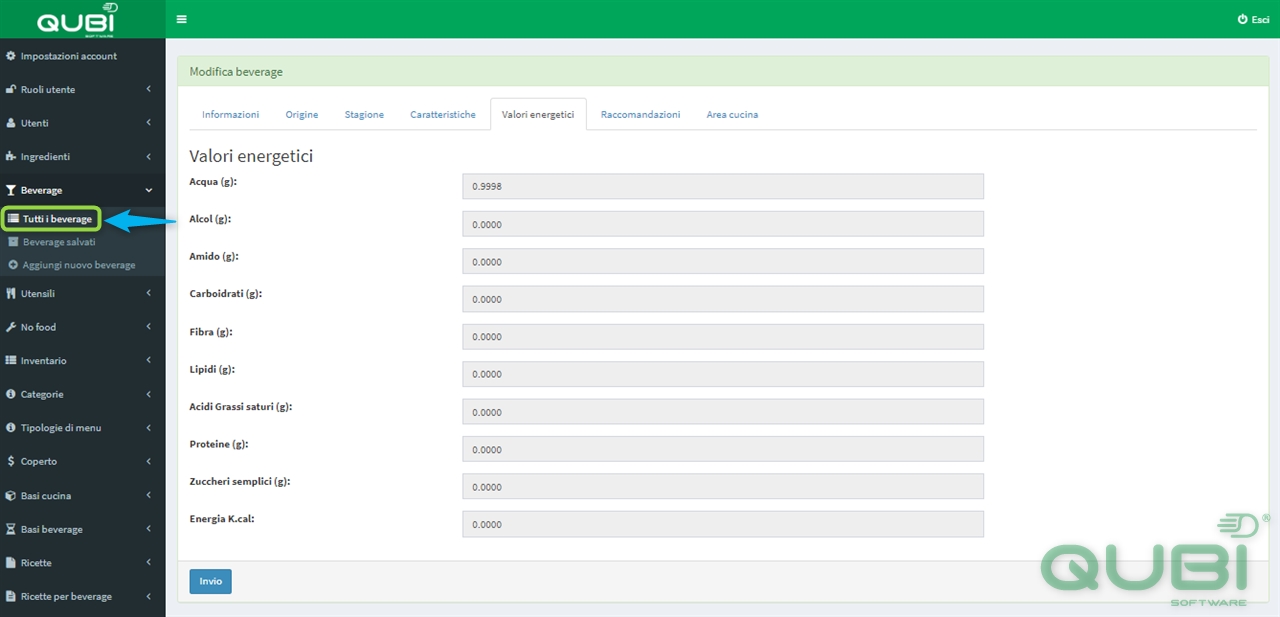Expand the Basi beverage menu chevron
The height and width of the screenshot is (617, 1280).
pos(148,530)
